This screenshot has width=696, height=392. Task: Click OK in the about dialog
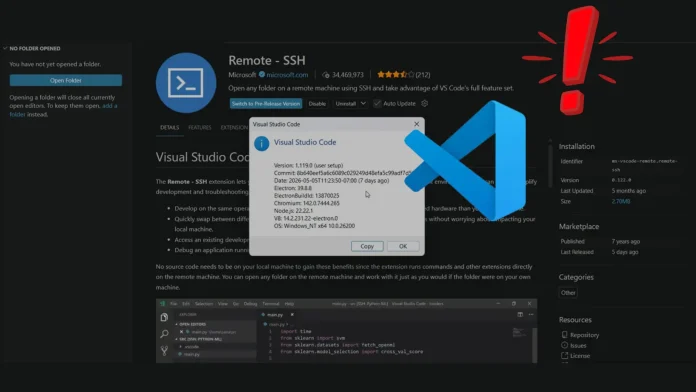403,246
